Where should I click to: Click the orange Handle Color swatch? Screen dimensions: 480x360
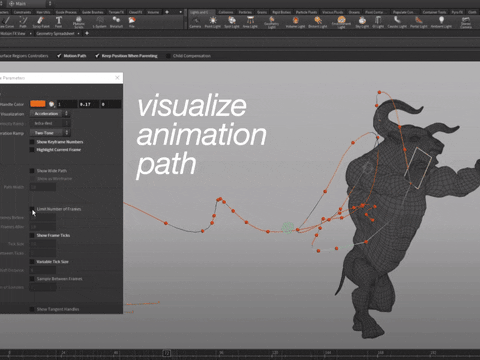38,104
